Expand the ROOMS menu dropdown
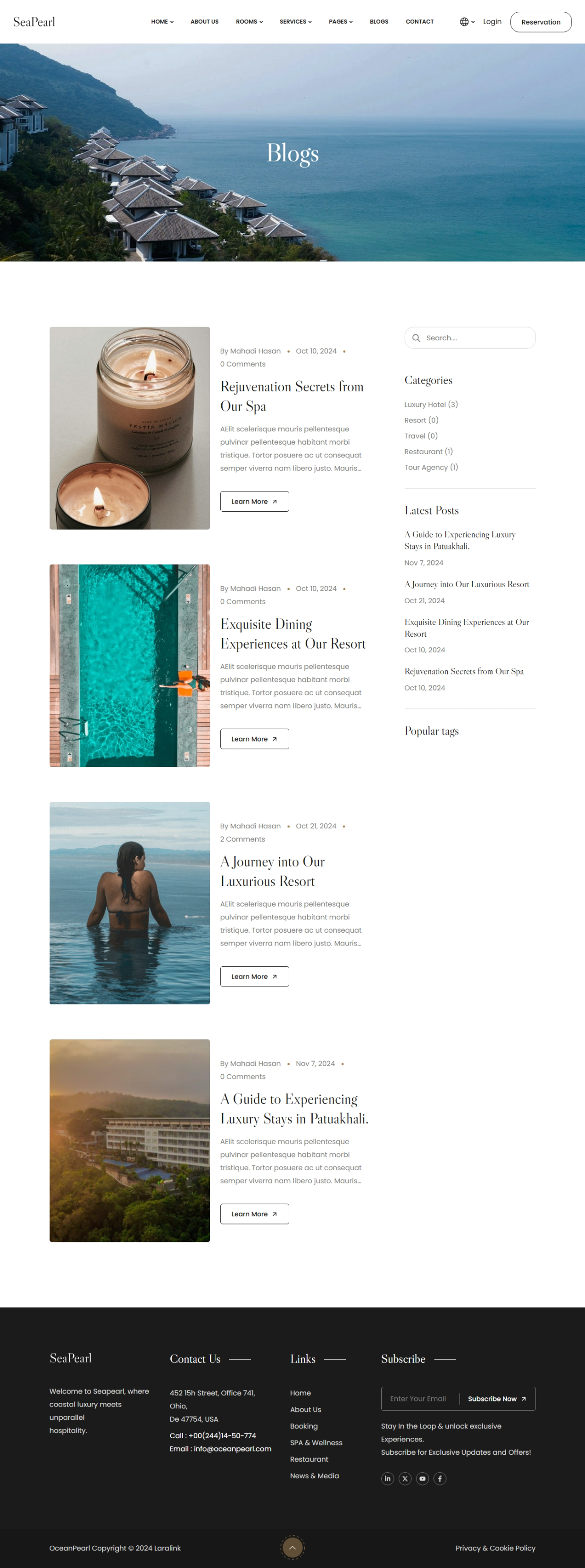This screenshot has width=585, height=1568. point(249,22)
